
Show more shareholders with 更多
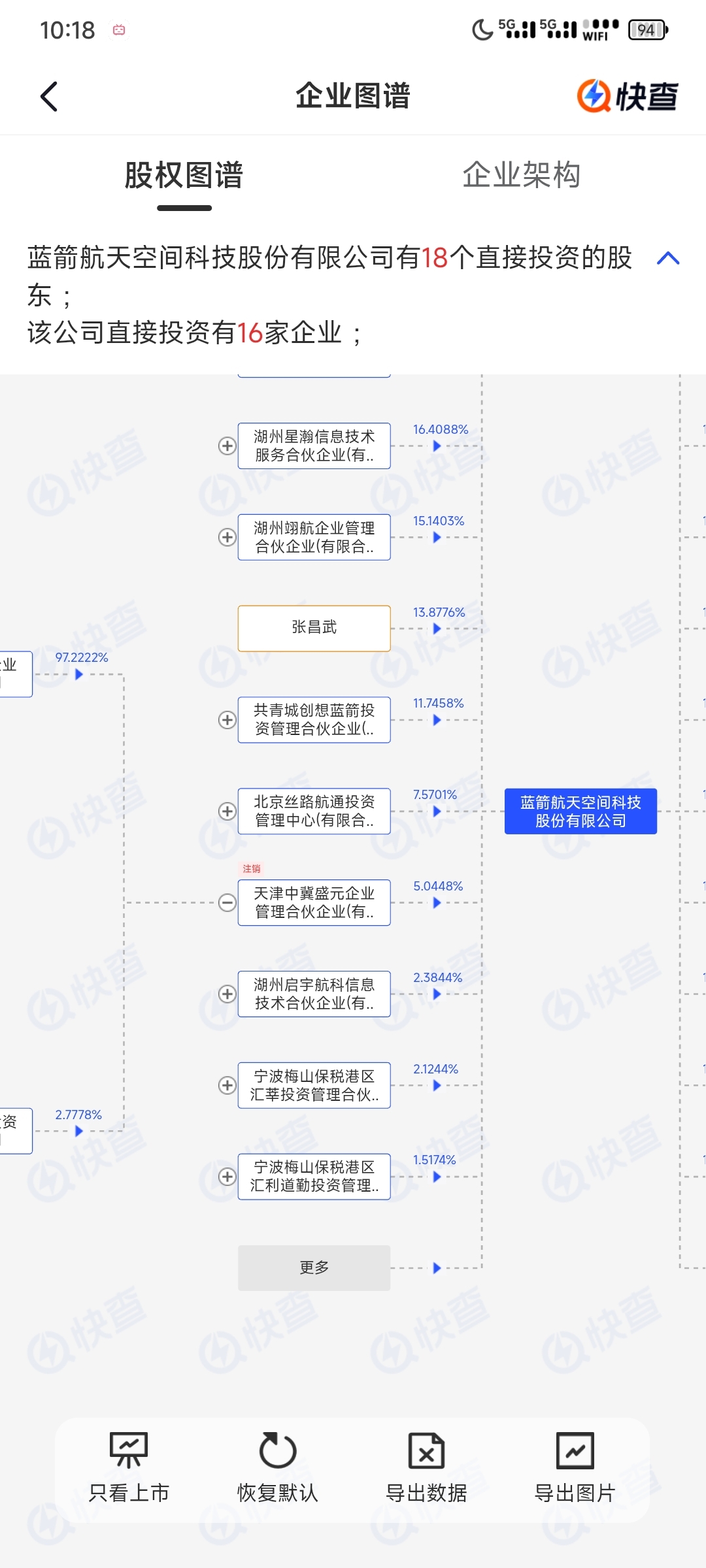(314, 1267)
